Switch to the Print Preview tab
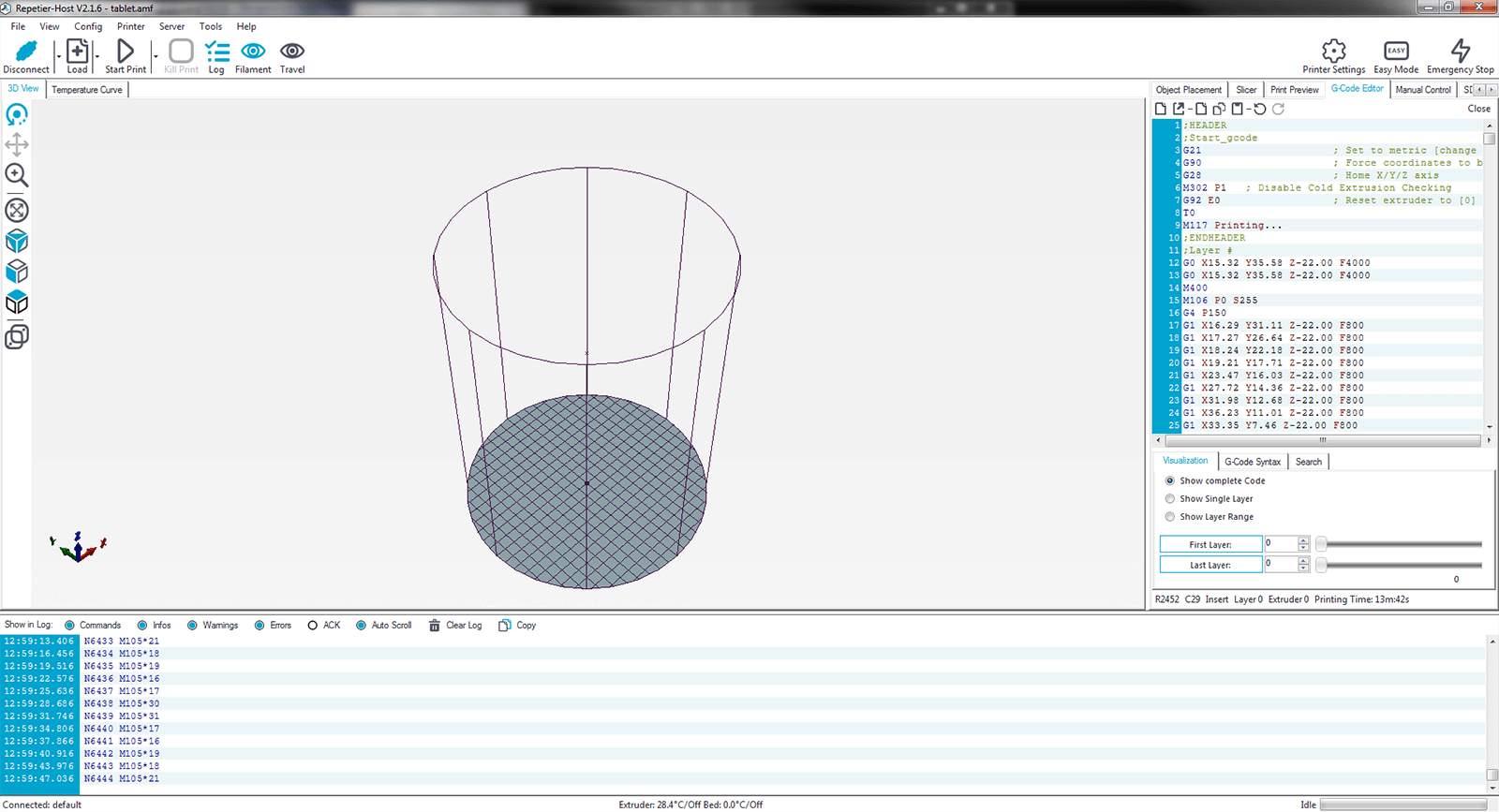This screenshot has height=812, width=1499. 1295,90
